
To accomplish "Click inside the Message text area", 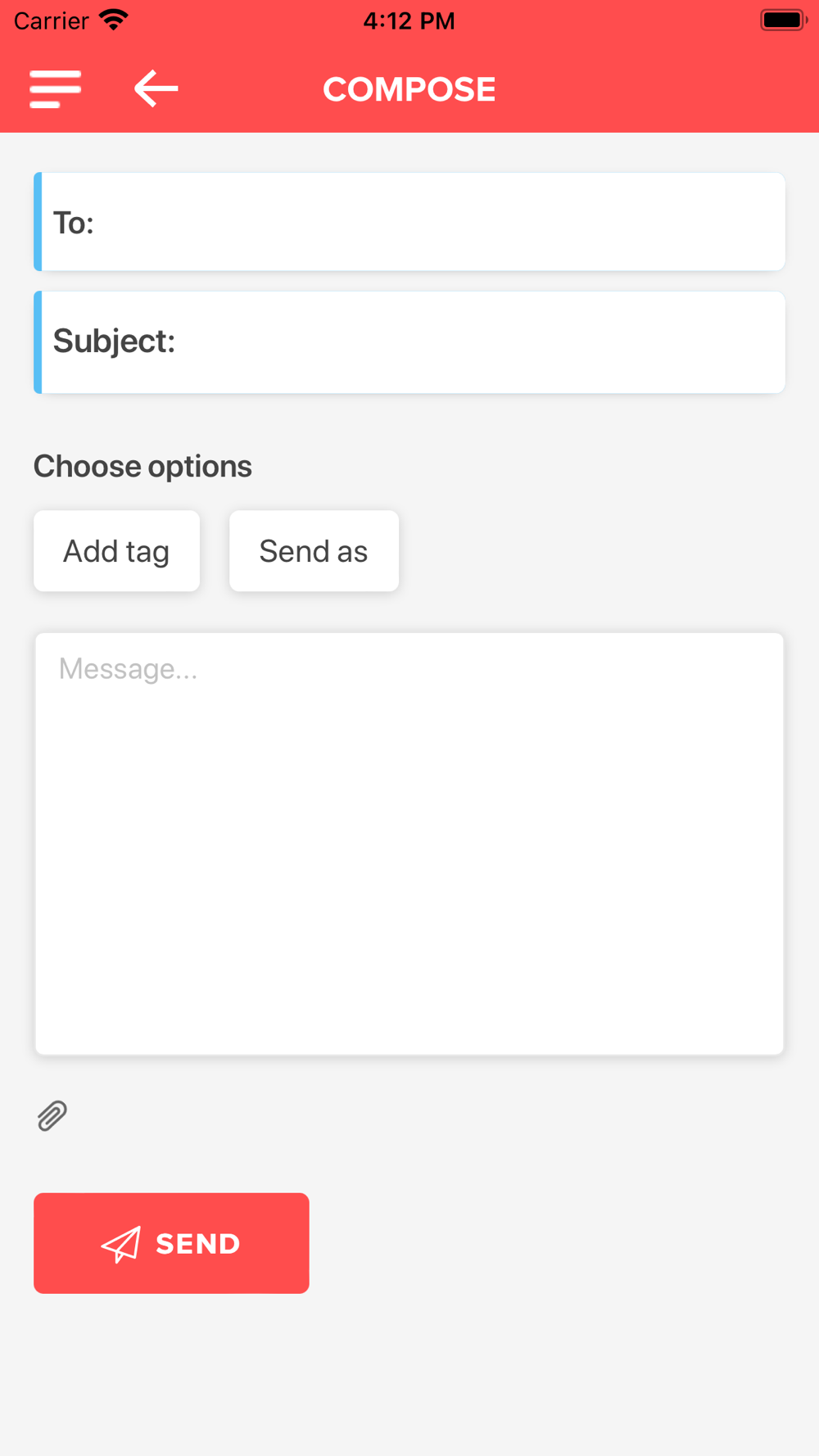I will [409, 843].
